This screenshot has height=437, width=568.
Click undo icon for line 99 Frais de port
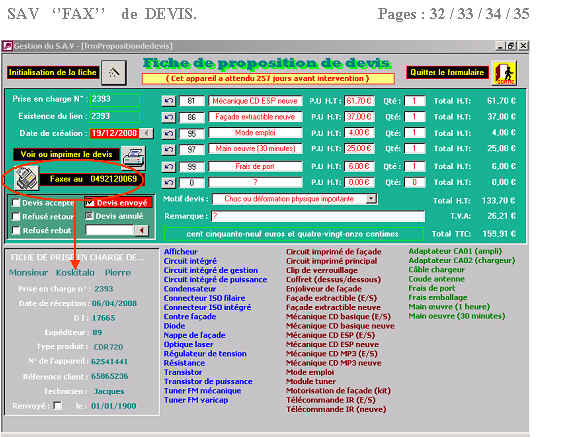coord(168,167)
